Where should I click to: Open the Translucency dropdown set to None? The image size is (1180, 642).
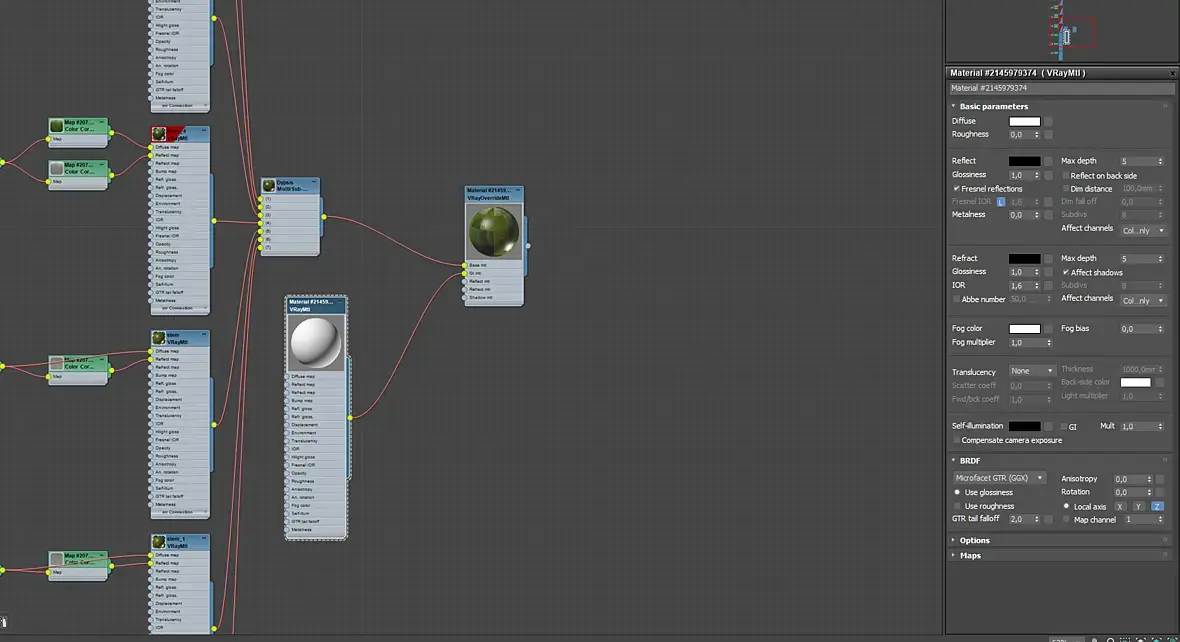(x=1032, y=371)
